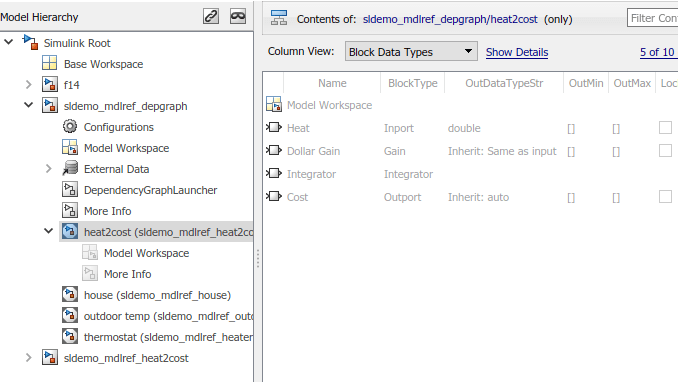
Task: Select the DependencyGraphLauncher tree item
Action: coord(150,190)
